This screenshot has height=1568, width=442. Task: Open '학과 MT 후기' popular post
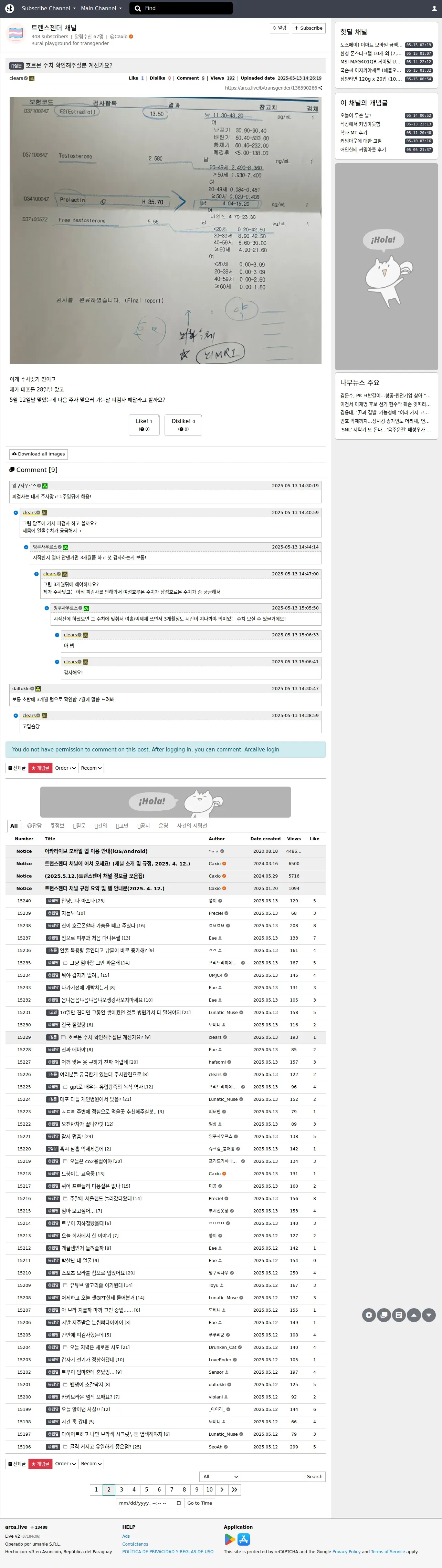point(354,132)
